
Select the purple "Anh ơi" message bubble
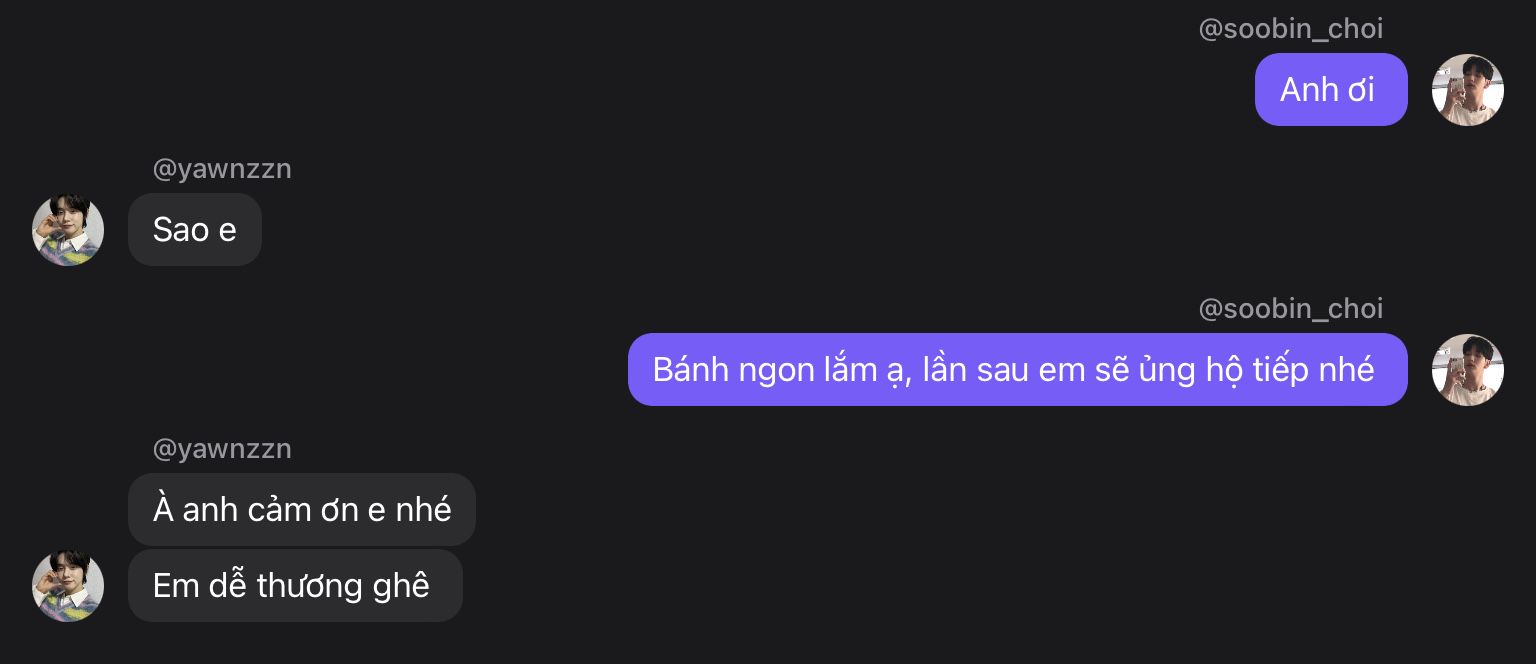click(1331, 90)
